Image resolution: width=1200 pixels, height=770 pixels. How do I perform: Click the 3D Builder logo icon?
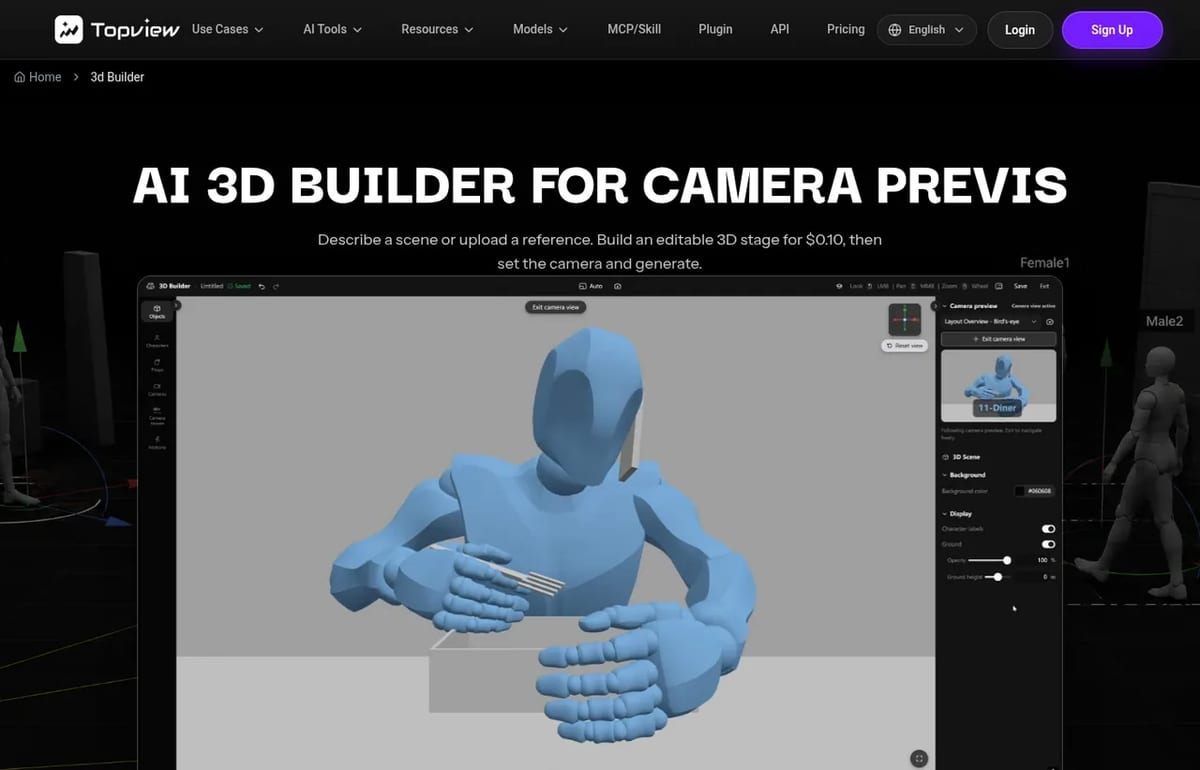[151, 286]
